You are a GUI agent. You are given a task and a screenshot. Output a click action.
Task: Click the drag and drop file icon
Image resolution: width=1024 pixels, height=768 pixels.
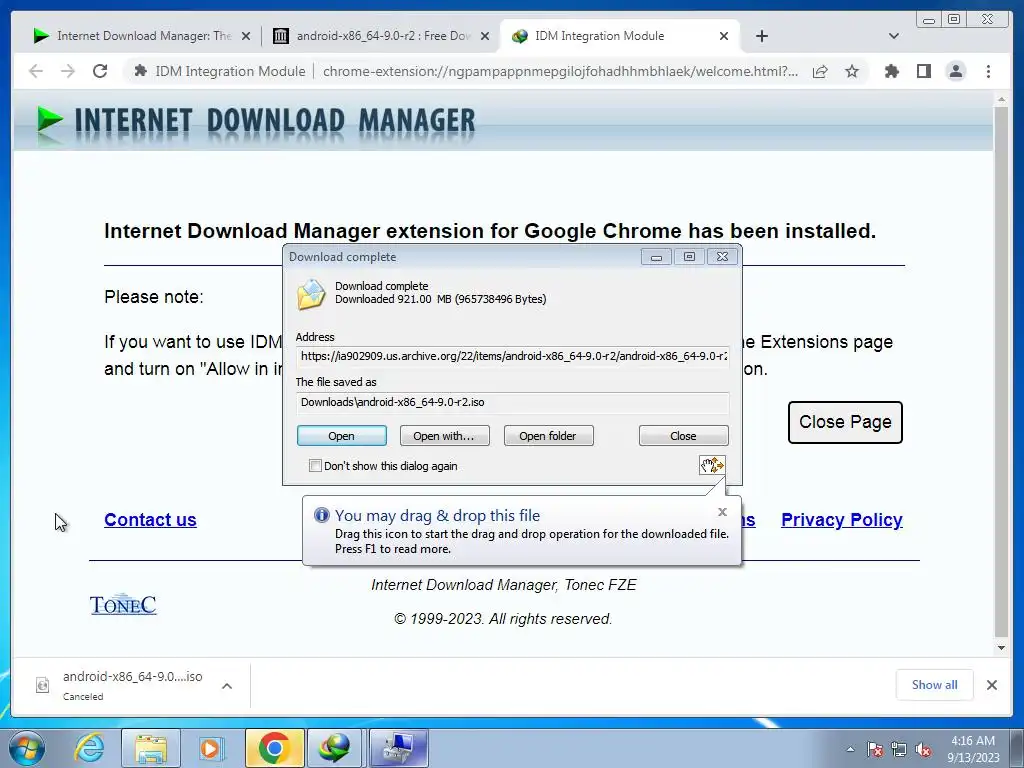click(x=712, y=465)
